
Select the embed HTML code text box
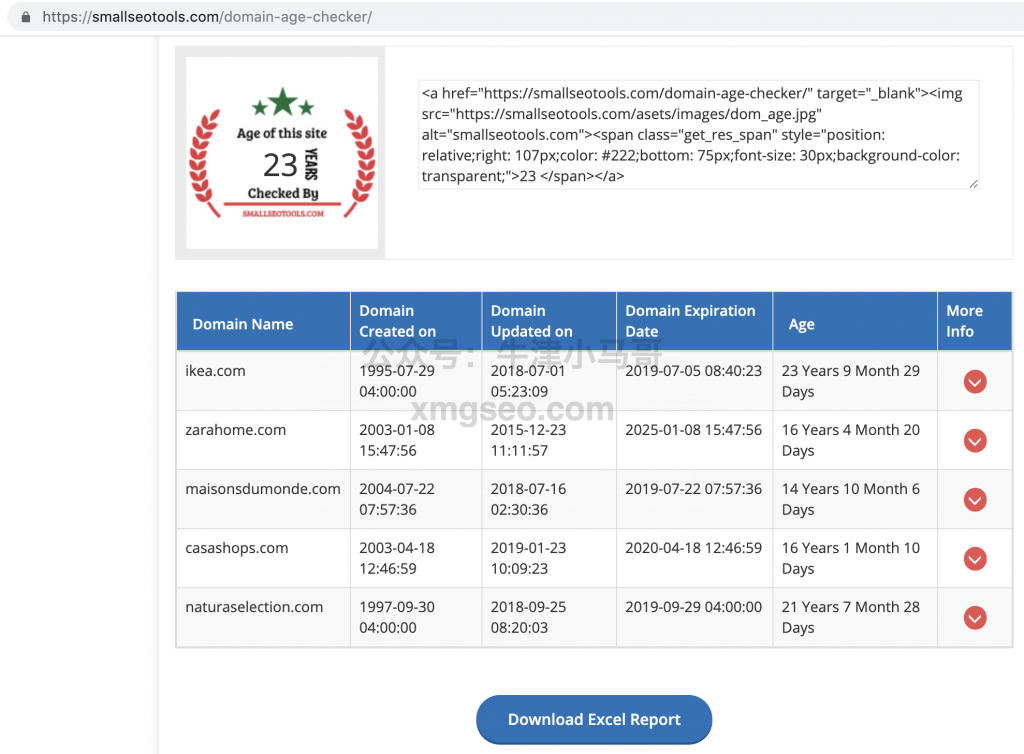pyautogui.click(x=698, y=134)
